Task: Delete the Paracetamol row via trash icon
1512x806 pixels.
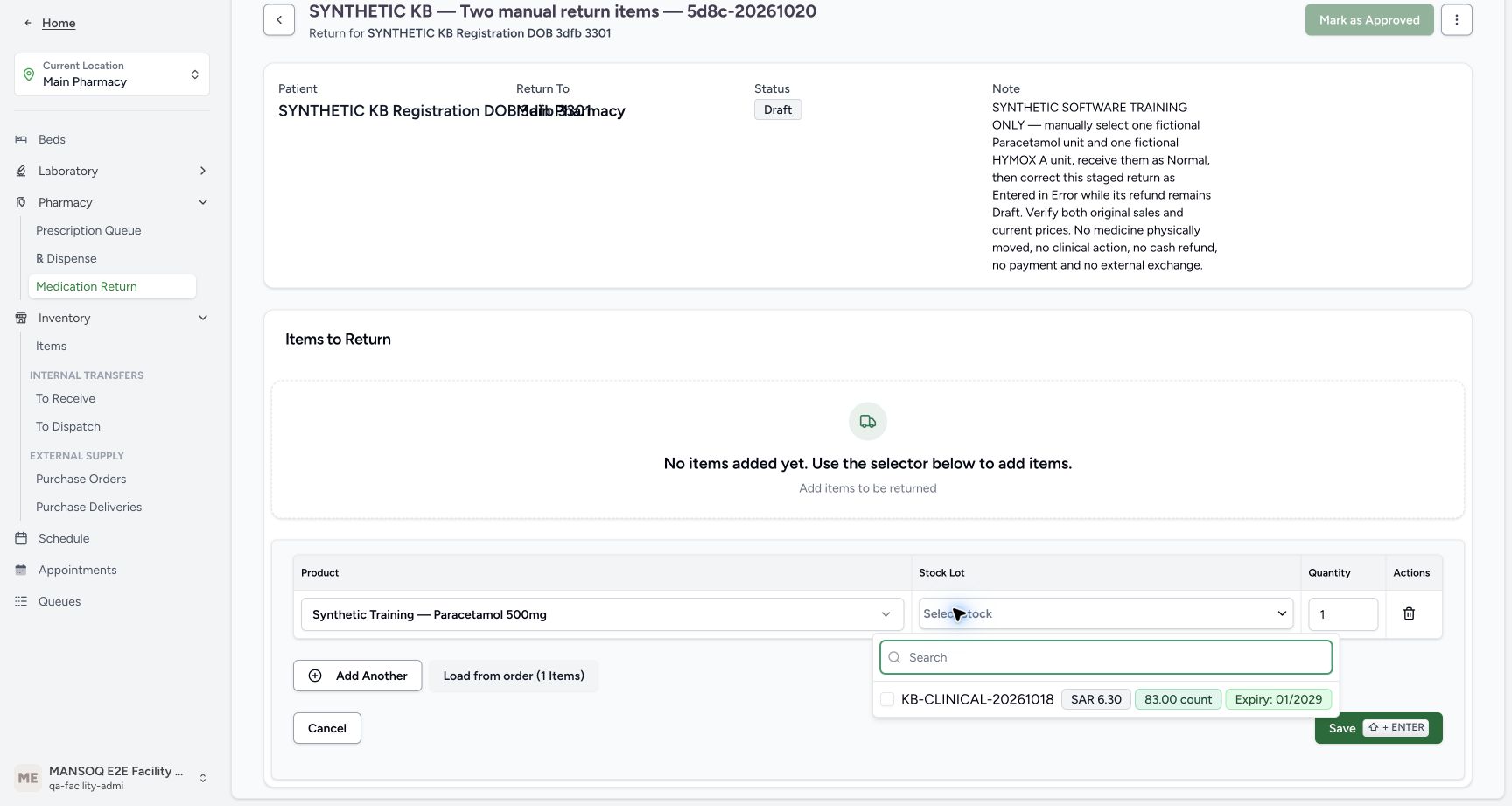Action: (1409, 613)
